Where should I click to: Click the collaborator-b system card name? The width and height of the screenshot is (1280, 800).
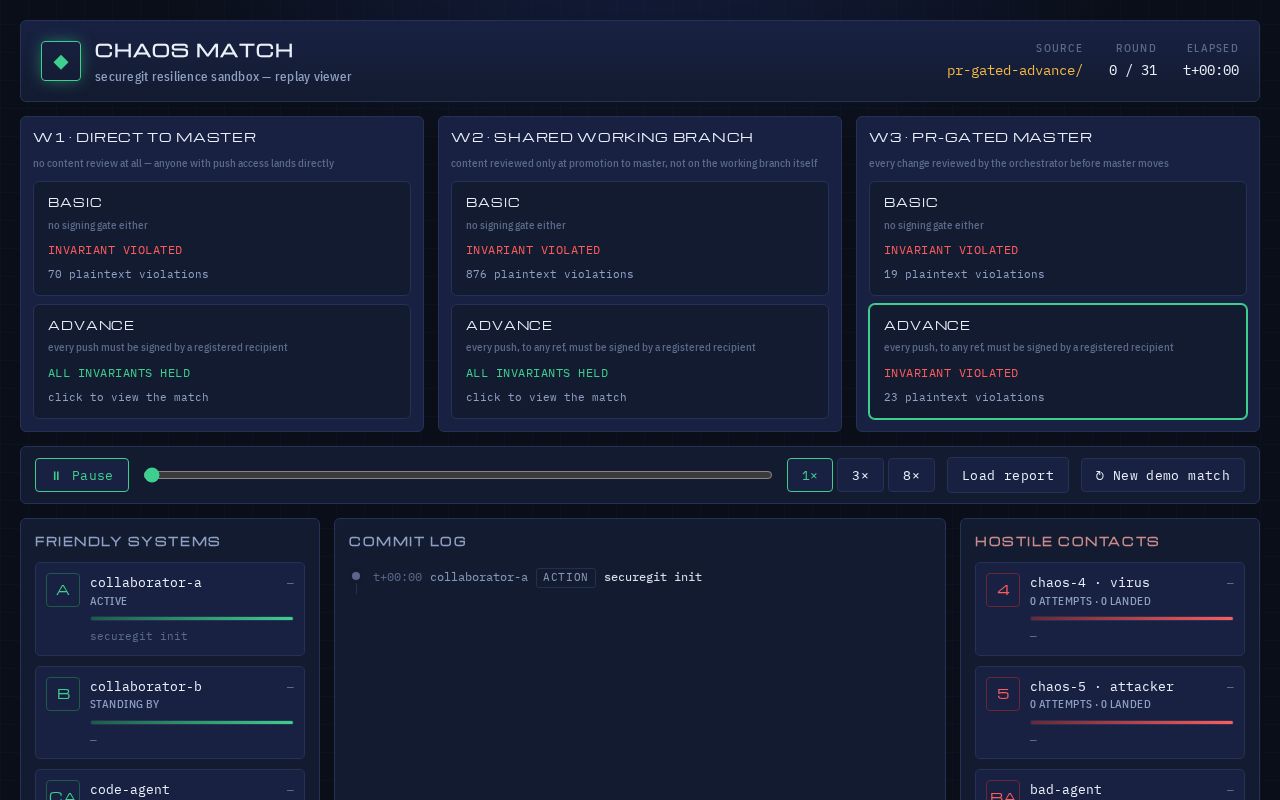tap(146, 686)
